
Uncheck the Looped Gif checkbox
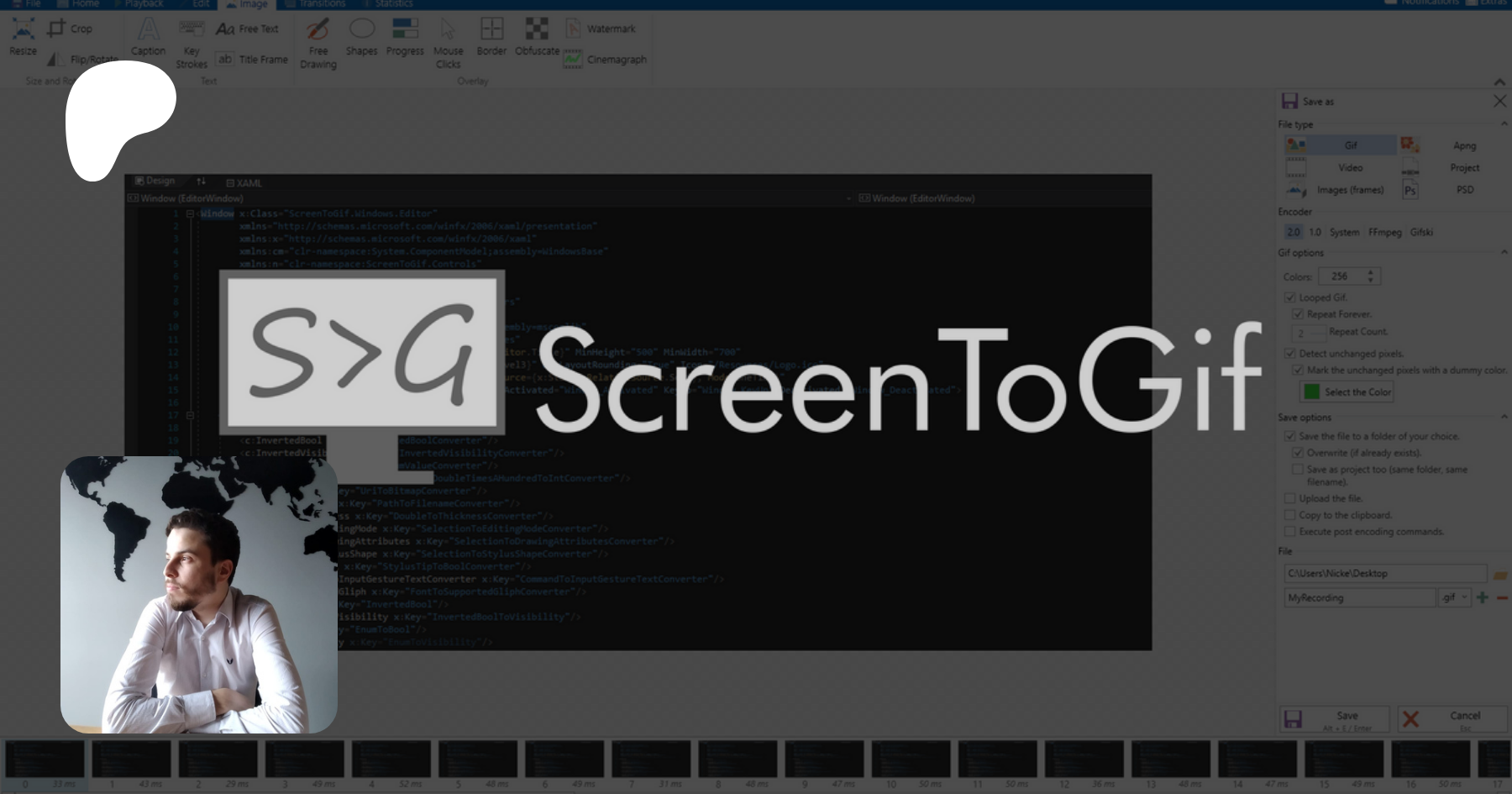[x=1289, y=297]
